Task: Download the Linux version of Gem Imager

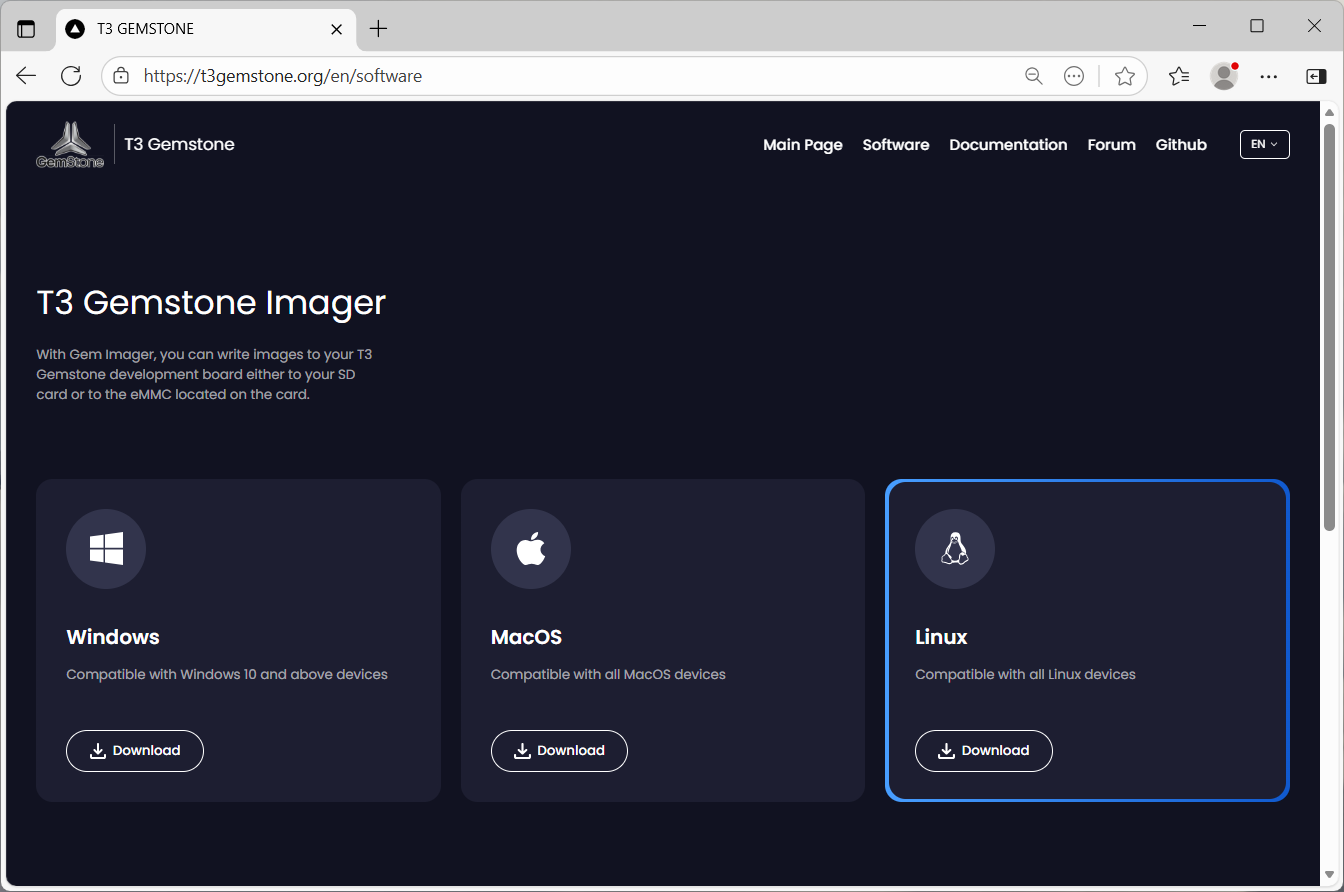Action: point(983,750)
